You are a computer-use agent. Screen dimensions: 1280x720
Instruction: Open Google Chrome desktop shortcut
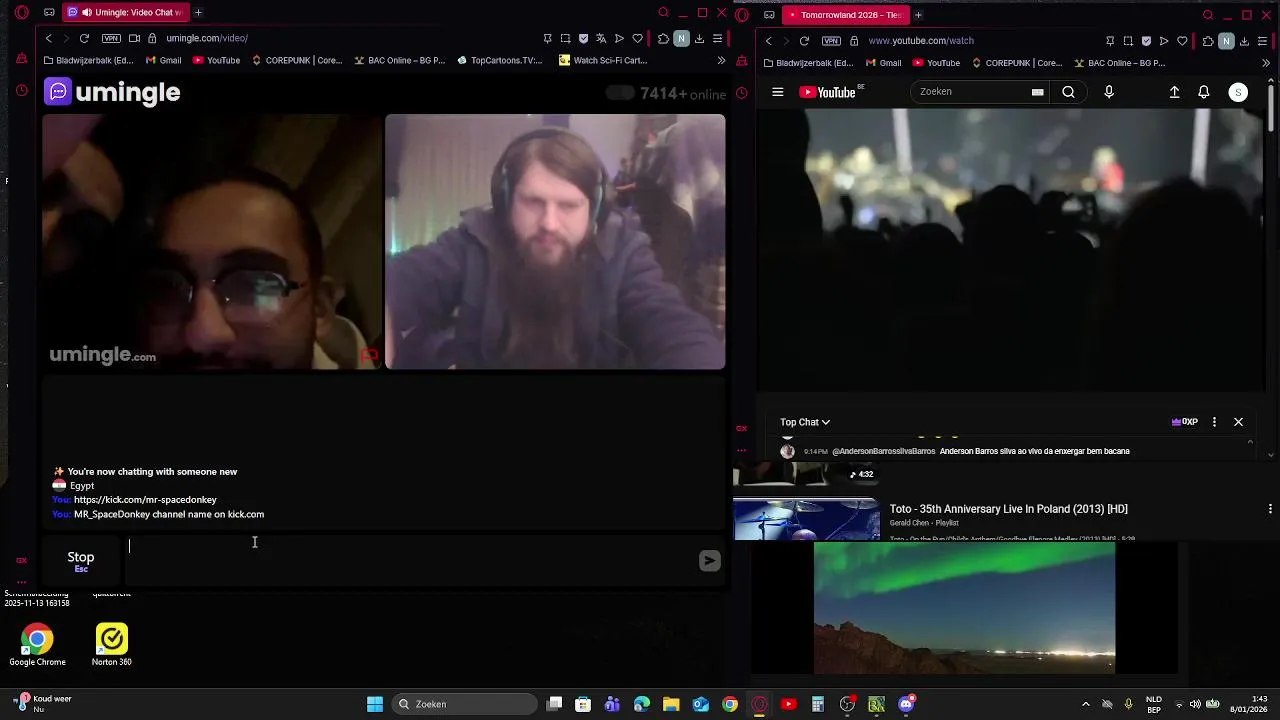click(x=37, y=645)
